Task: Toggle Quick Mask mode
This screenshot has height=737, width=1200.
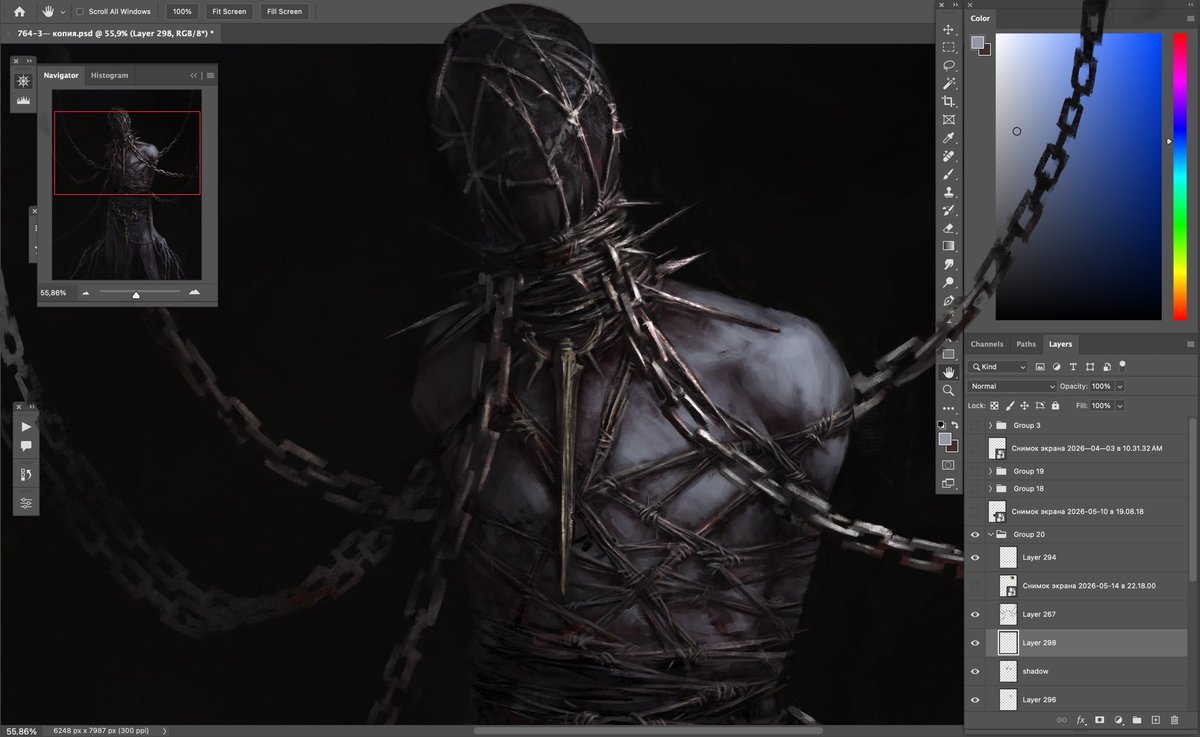Action: [949, 465]
